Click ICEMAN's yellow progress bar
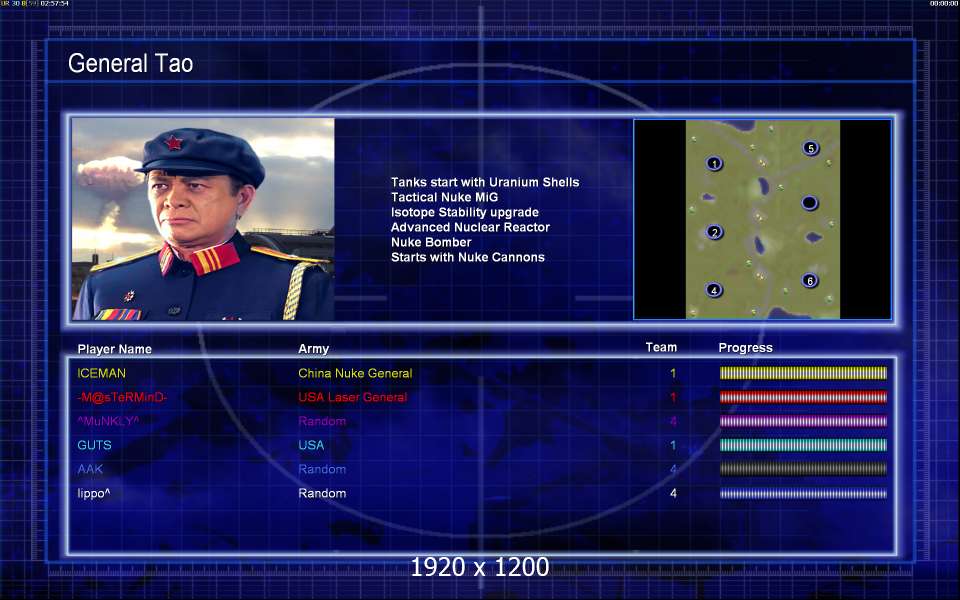The image size is (960, 600). 803,373
